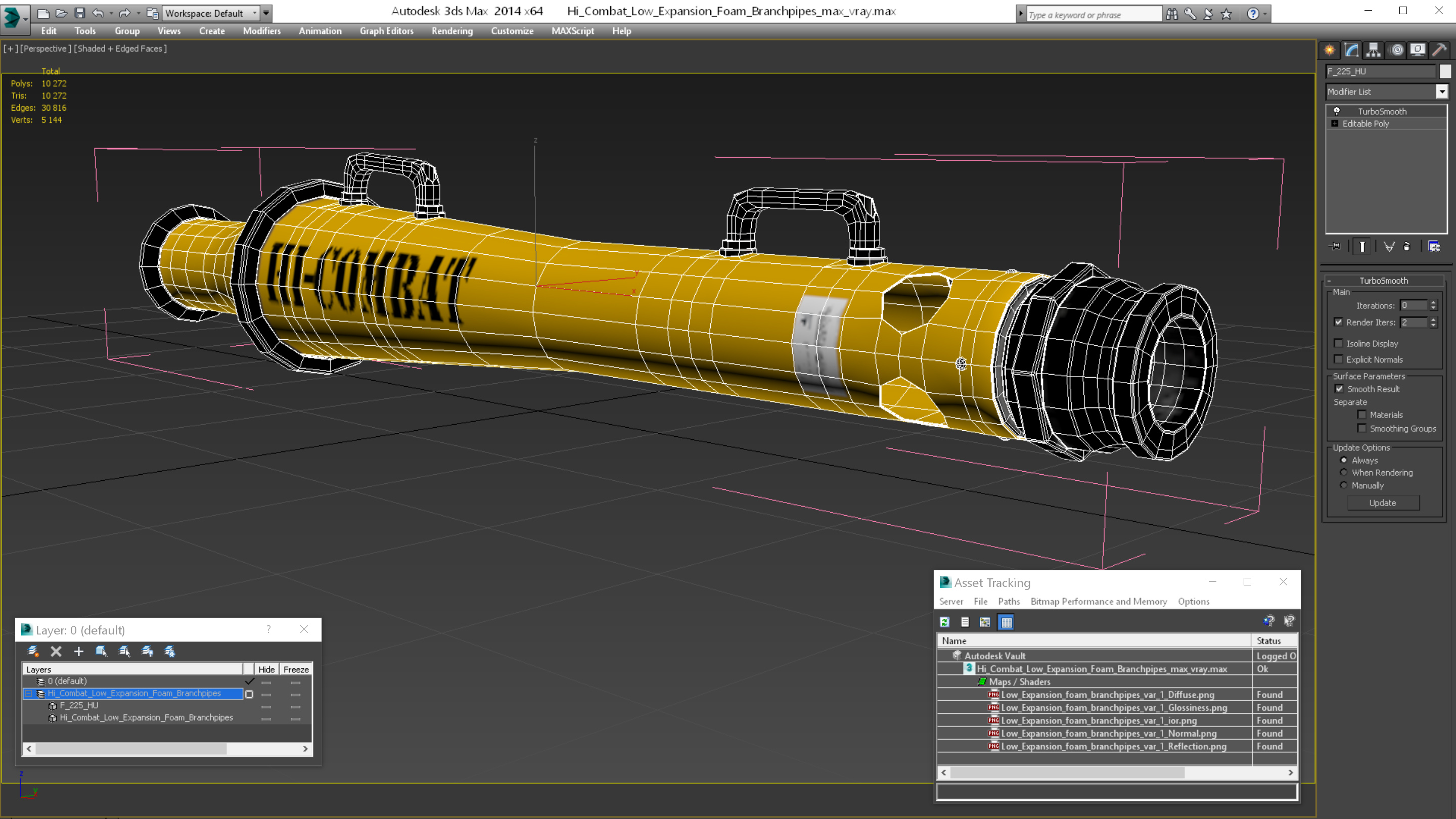Viewport: 1456px width, 819px height.
Task: Enable Separate by Smoothing Groups checkbox
Action: click(x=1362, y=428)
